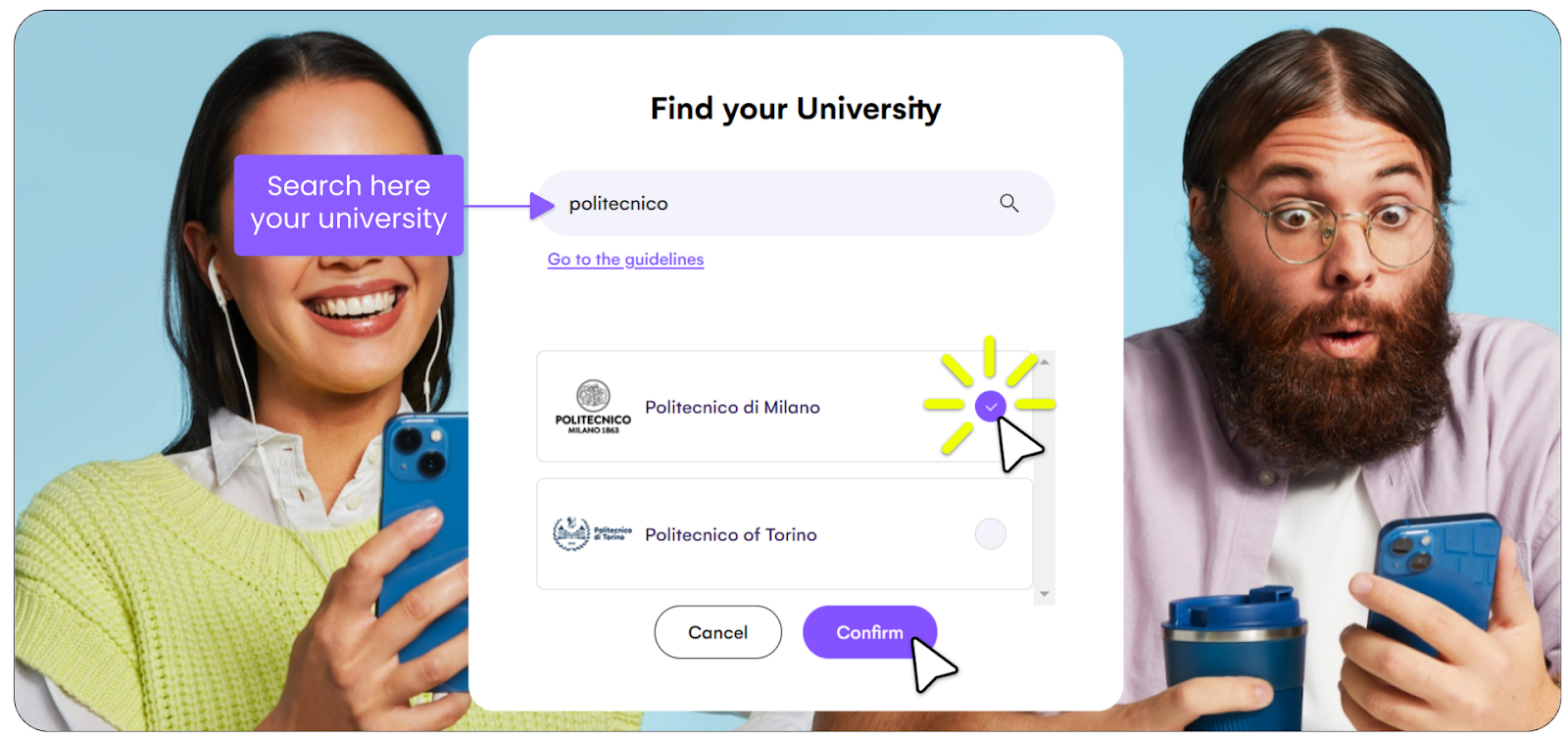
Task: Deselect the checked Politecnico di Milano radio
Action: click(x=991, y=406)
